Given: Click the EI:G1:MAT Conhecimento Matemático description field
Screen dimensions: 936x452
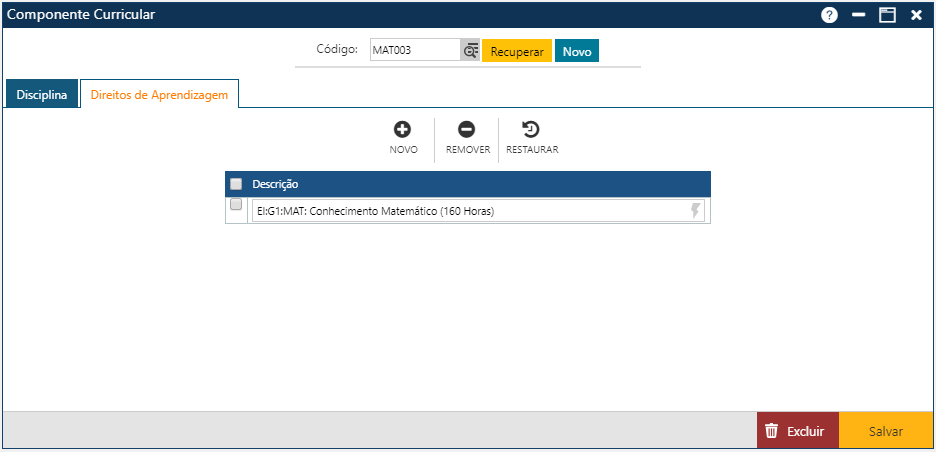Looking at the screenshot, I should 470,211.
